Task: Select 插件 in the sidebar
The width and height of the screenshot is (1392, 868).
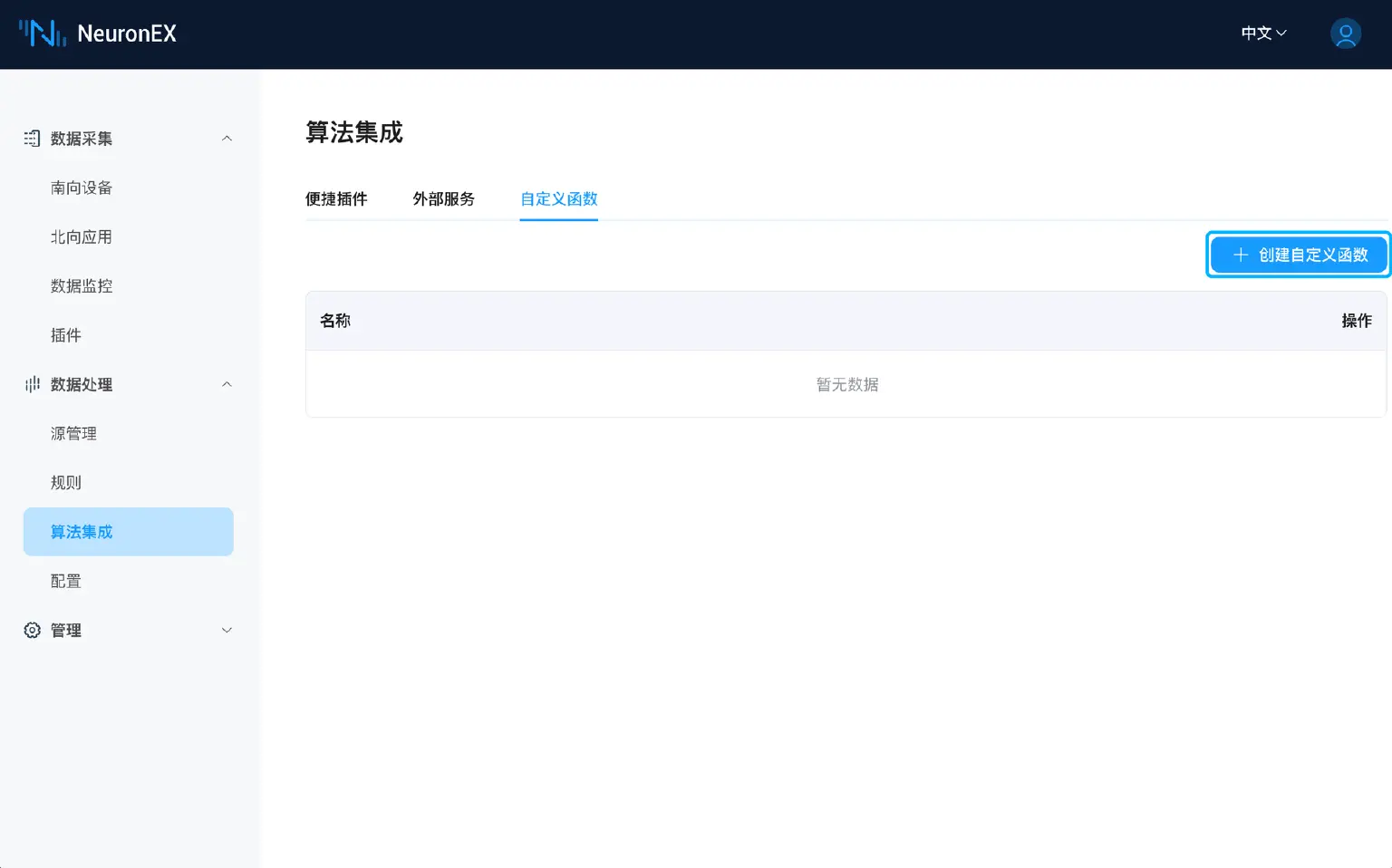Action: (66, 334)
